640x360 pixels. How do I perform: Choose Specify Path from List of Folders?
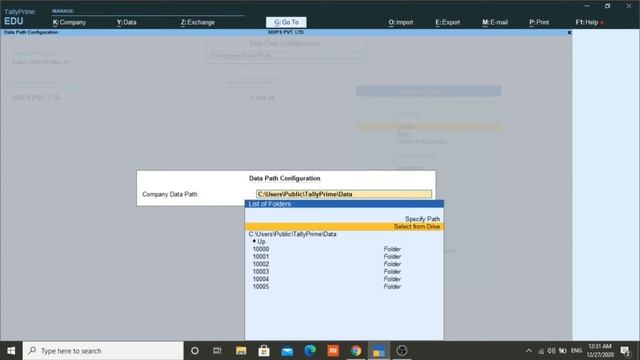tap(422, 219)
